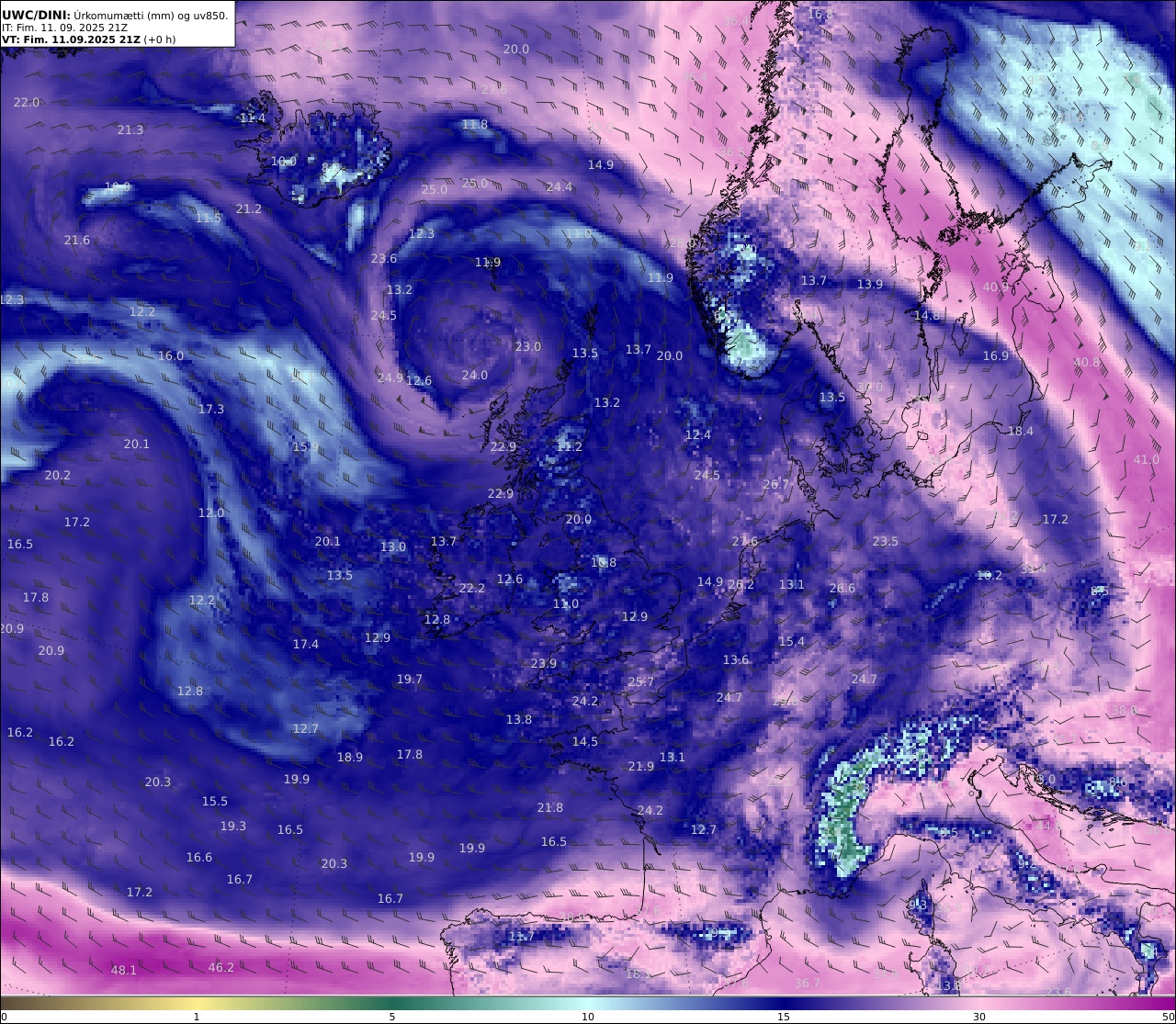1176x1024 pixels.
Task: Click the 14.8 value on the map
Action: [927, 315]
